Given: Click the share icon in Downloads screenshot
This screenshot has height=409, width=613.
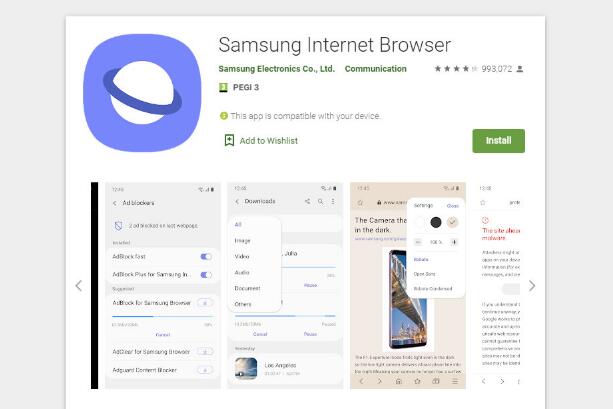Looking at the screenshot, I should 307,201.
